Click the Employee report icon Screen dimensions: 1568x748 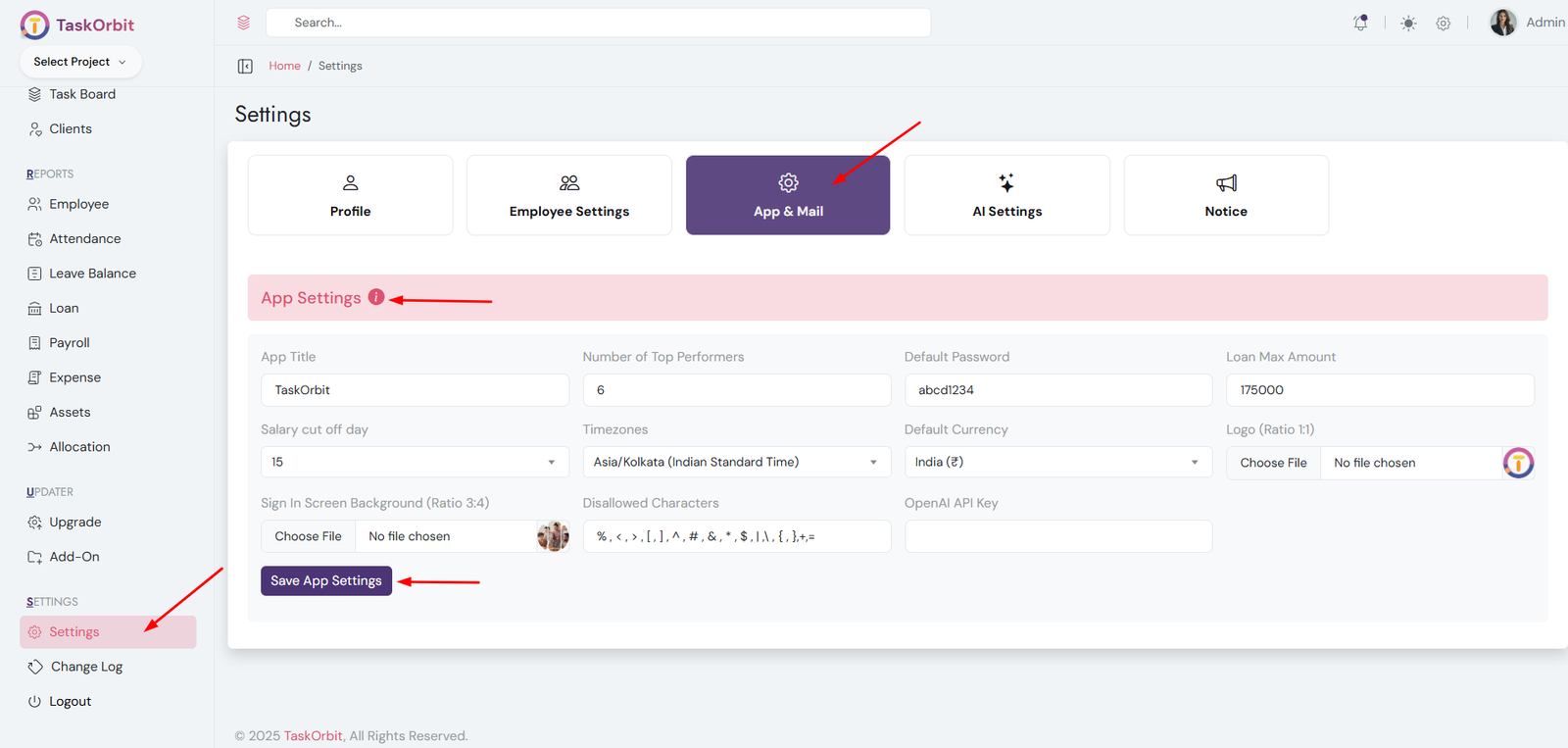point(35,204)
